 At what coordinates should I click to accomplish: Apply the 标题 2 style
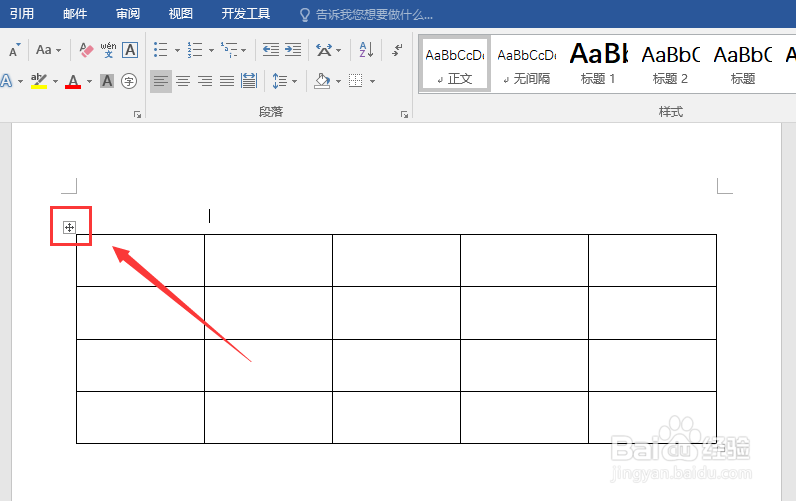[x=671, y=64]
